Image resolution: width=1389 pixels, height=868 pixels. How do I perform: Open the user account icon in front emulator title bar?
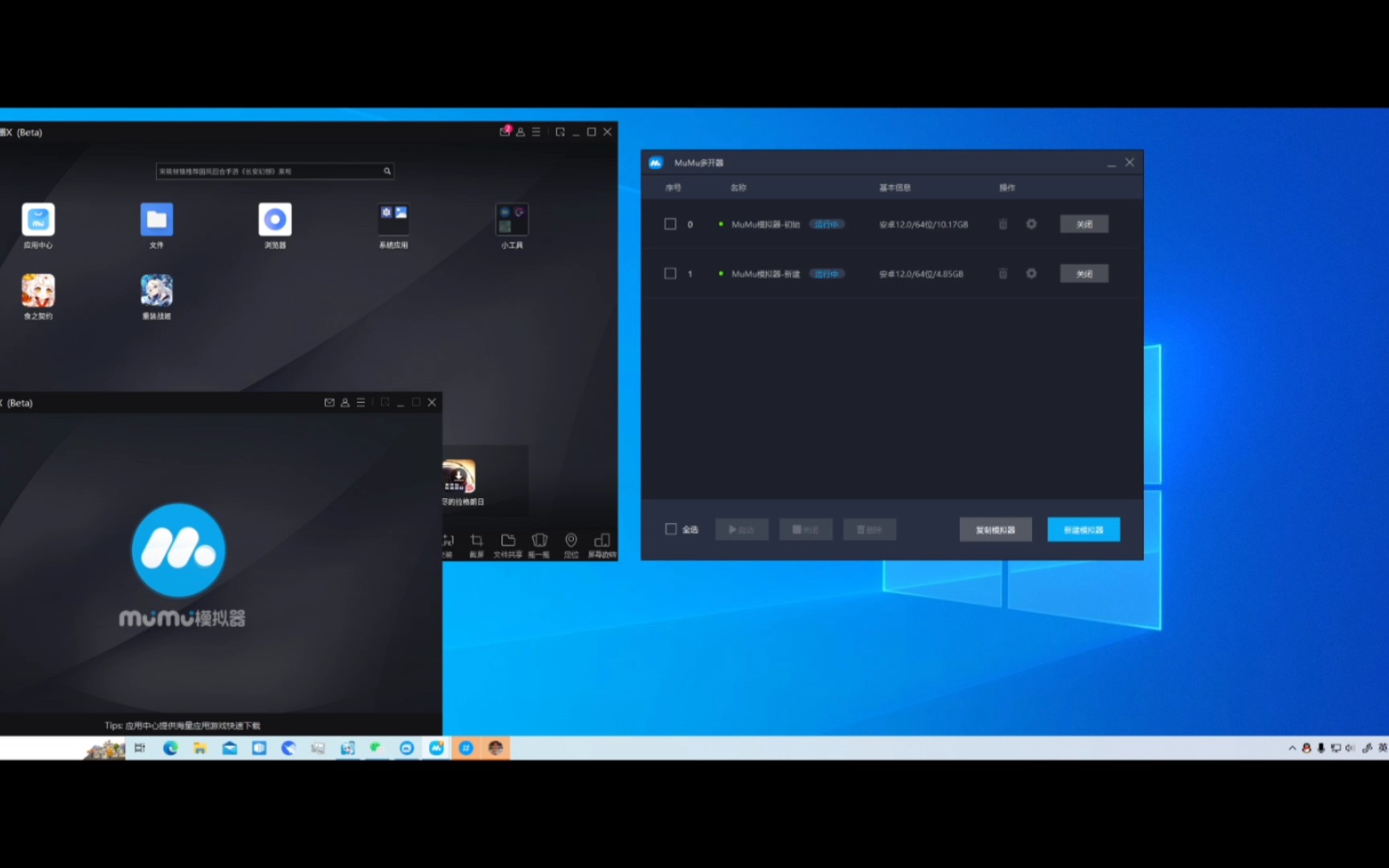[x=345, y=403]
